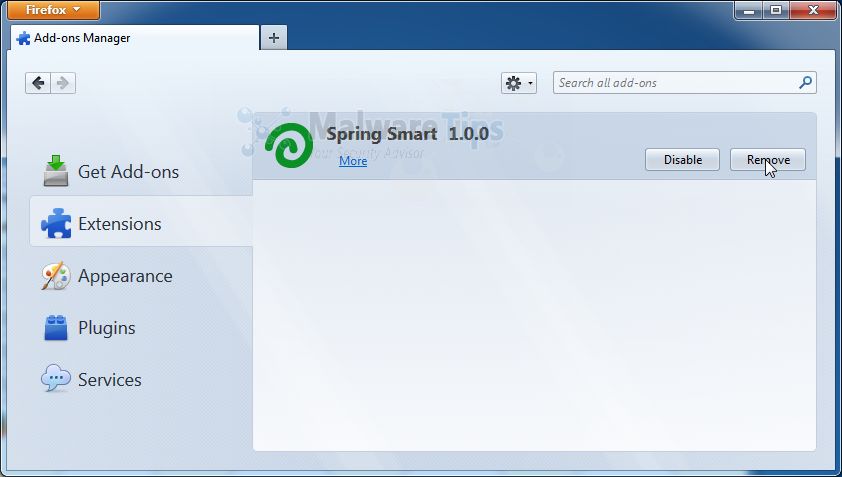Click the forward arrow navigation button
This screenshot has height=477, width=842.
[63, 83]
